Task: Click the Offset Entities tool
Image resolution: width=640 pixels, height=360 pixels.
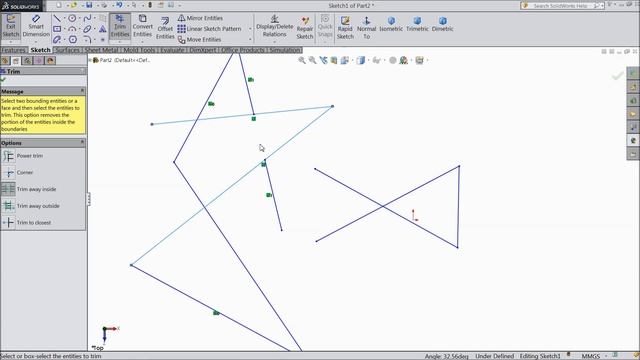Action: coord(165,28)
